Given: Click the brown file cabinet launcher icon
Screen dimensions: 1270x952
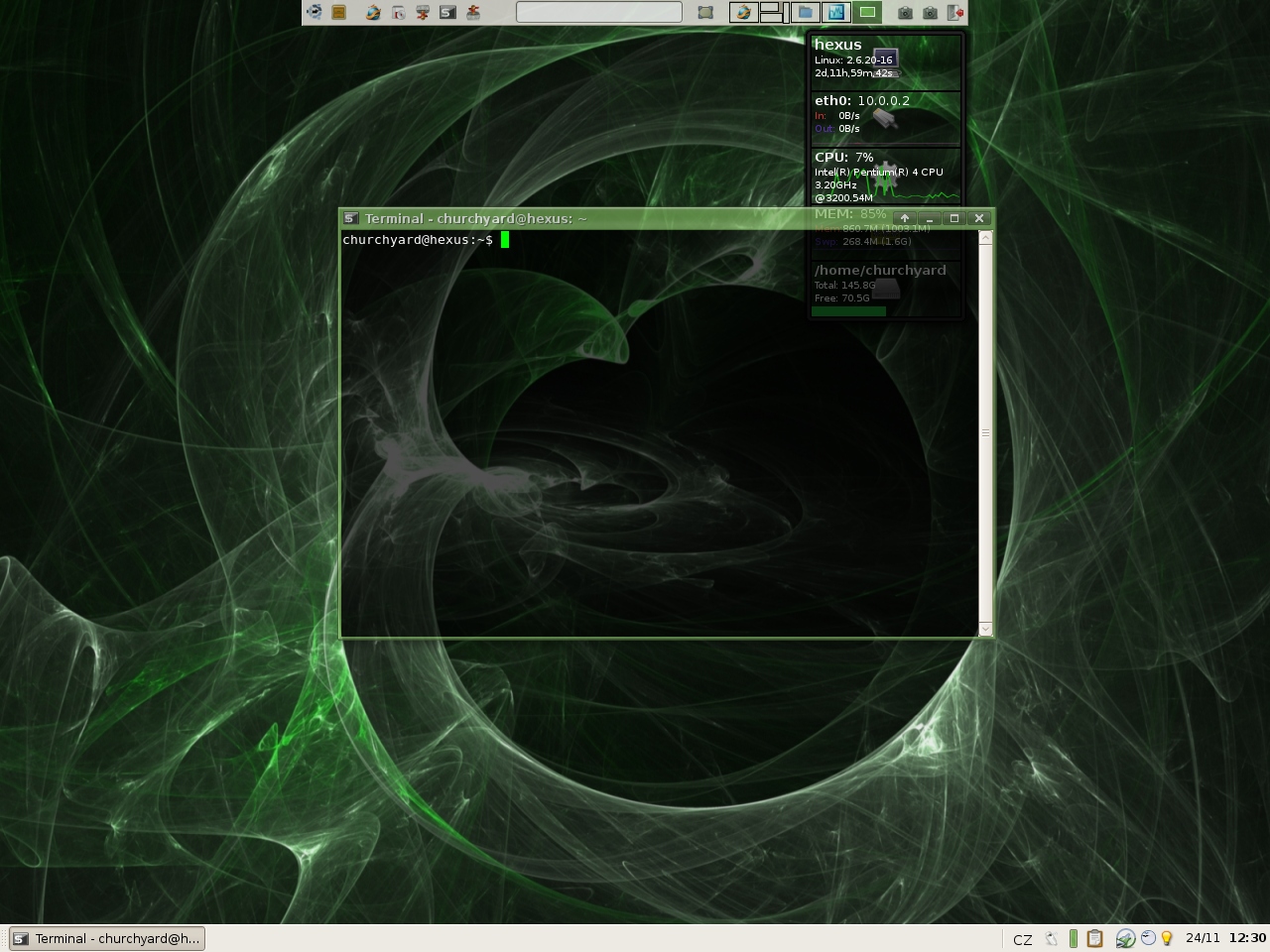Looking at the screenshot, I should coord(338,12).
